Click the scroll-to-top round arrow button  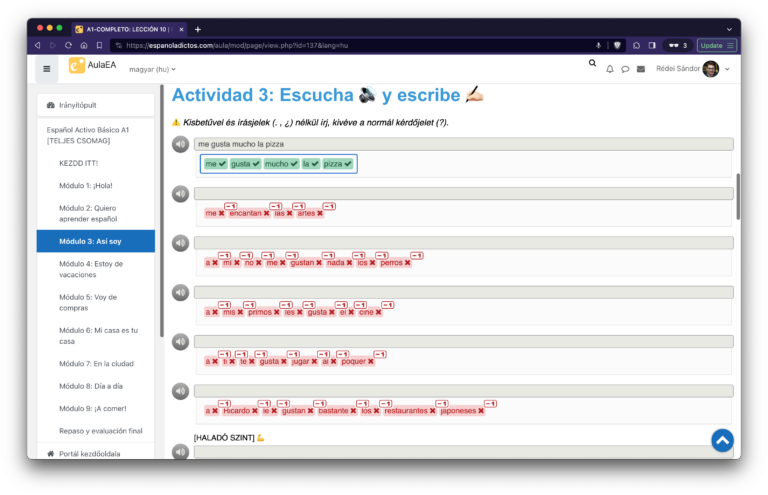pos(722,441)
